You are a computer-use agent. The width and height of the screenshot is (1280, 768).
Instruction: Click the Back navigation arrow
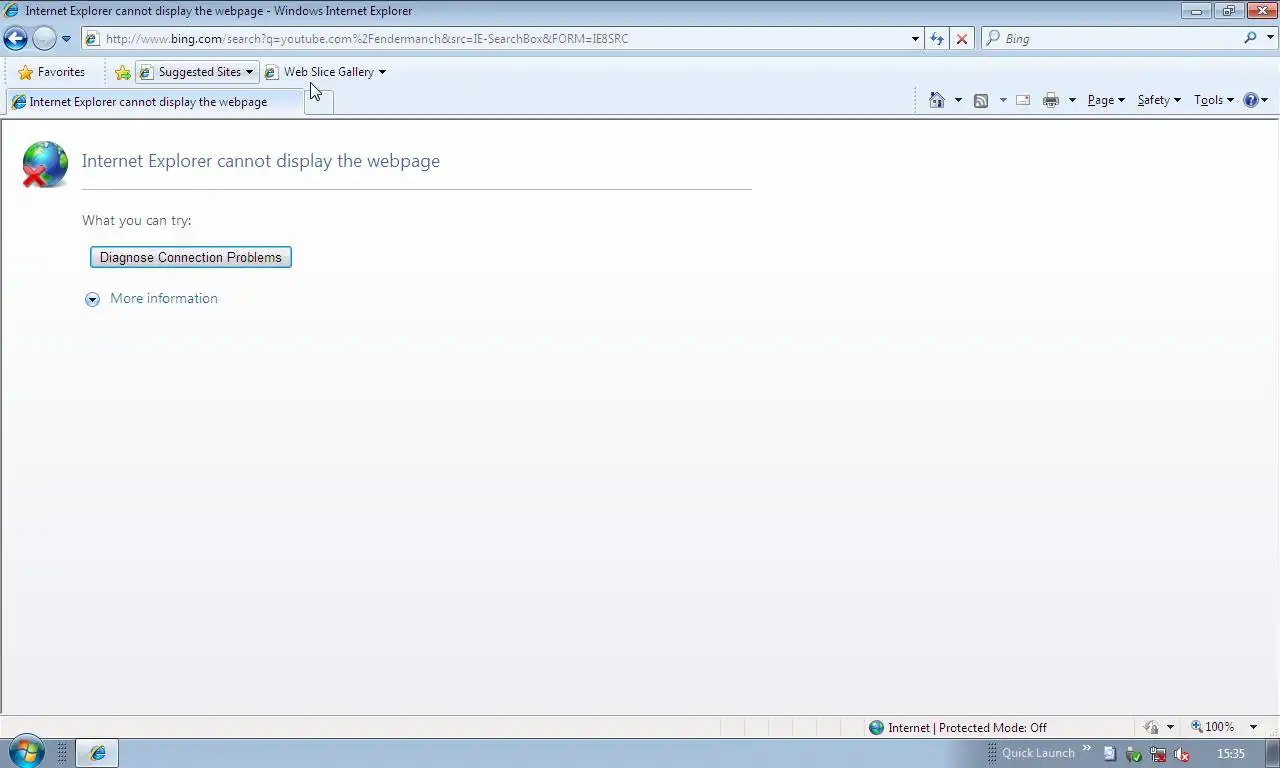(x=15, y=39)
